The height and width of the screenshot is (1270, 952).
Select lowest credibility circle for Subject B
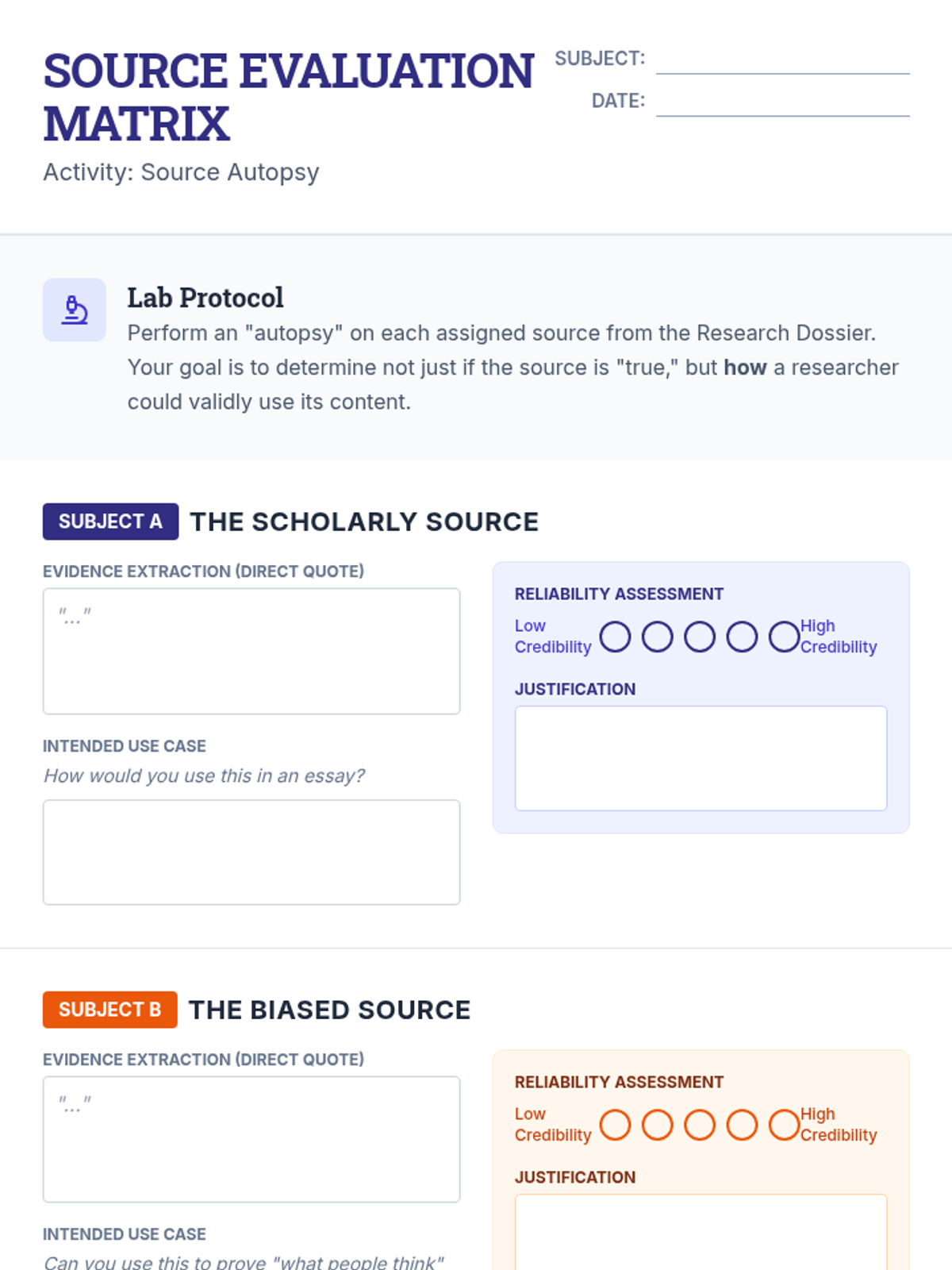point(615,1125)
